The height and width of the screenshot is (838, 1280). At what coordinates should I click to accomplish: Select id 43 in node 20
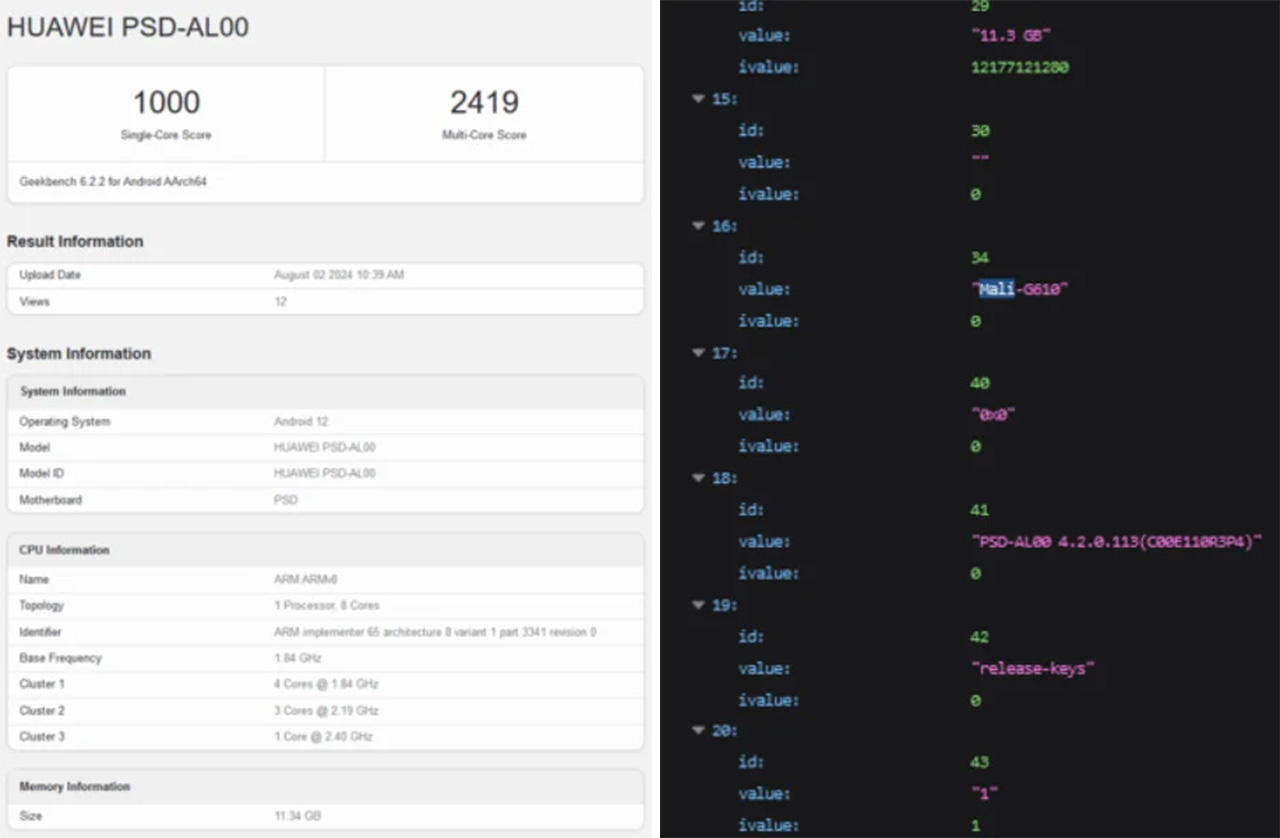(x=980, y=763)
